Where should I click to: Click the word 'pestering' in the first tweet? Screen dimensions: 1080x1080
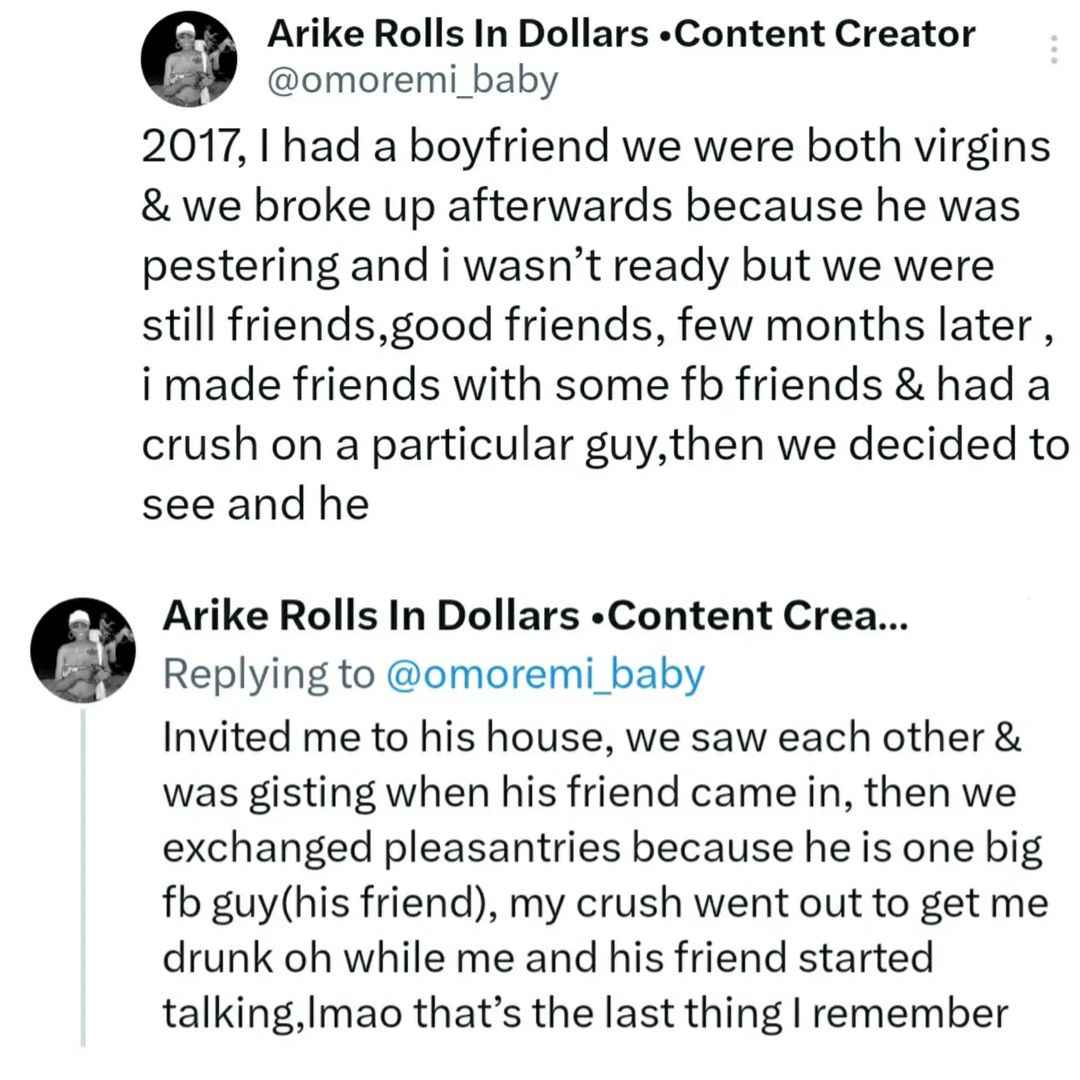(x=240, y=267)
